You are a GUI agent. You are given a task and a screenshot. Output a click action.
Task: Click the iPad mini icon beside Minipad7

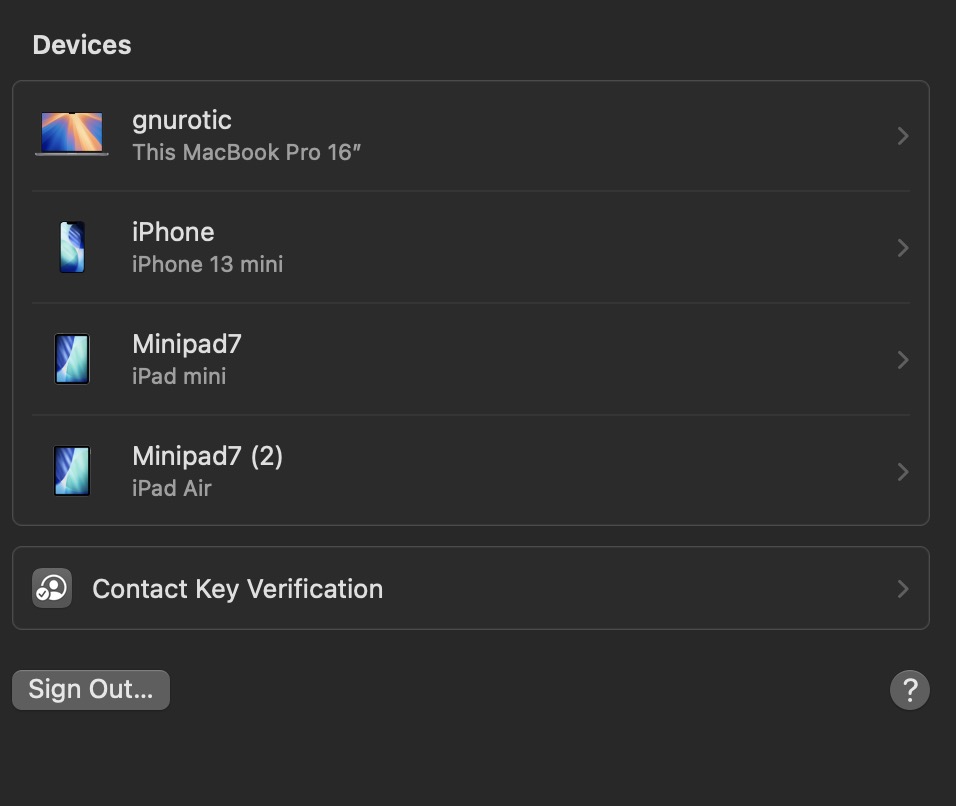72,359
